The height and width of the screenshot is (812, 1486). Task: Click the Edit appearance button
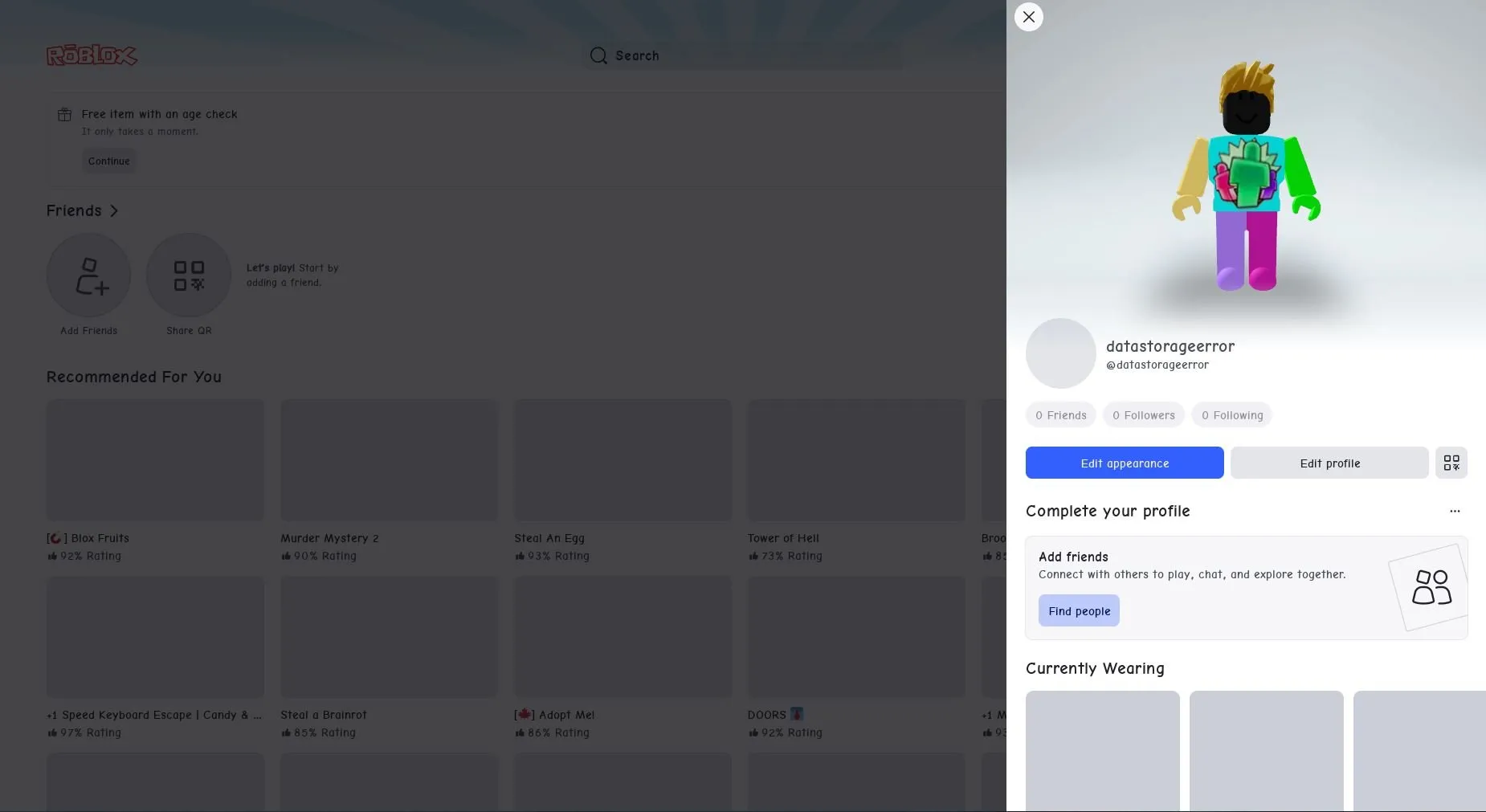pos(1125,463)
